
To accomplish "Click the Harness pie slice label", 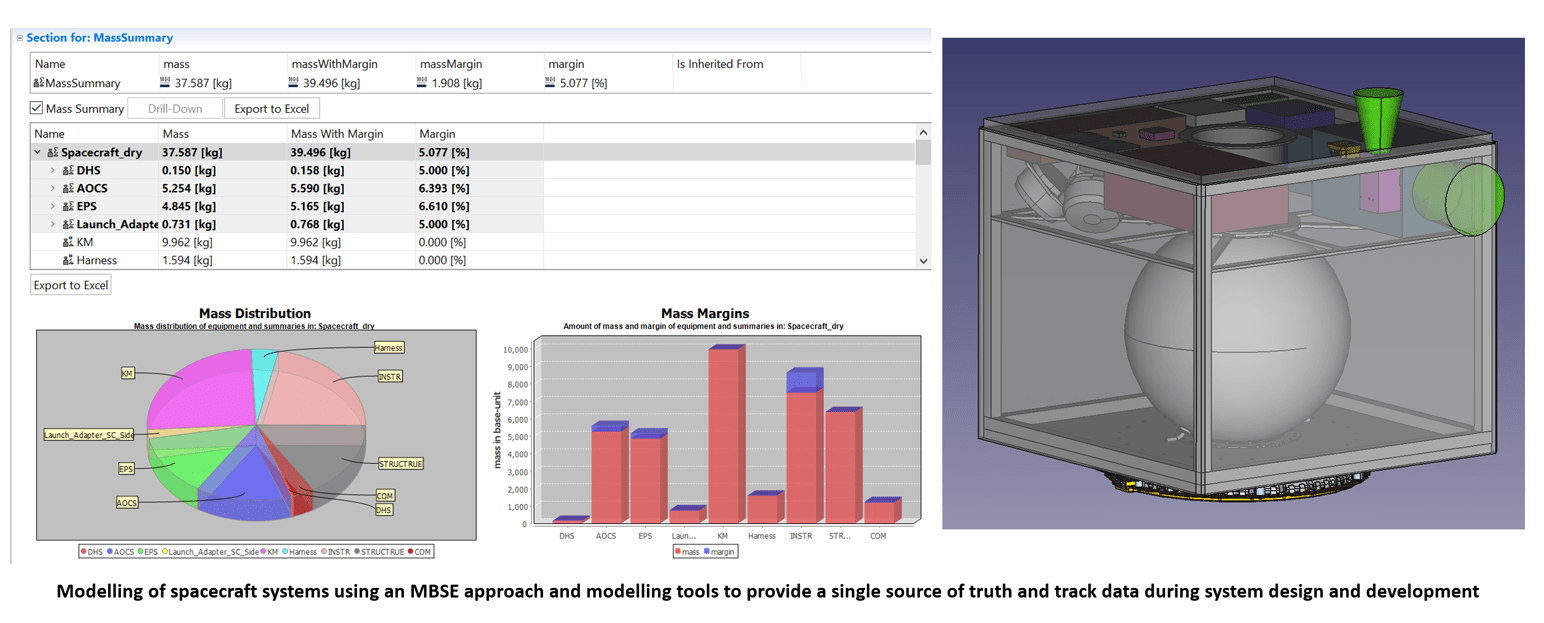I will point(389,347).
